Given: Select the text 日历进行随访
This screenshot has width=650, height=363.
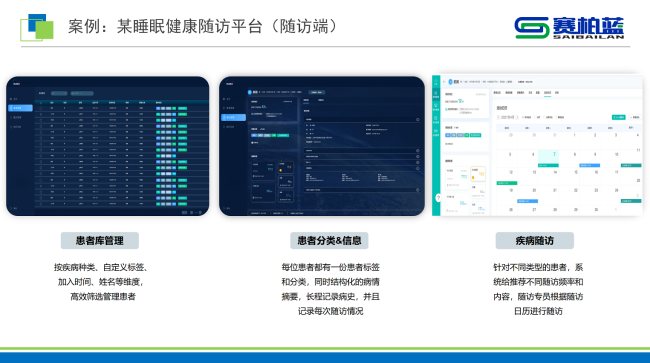Looking at the screenshot, I should click(538, 311).
